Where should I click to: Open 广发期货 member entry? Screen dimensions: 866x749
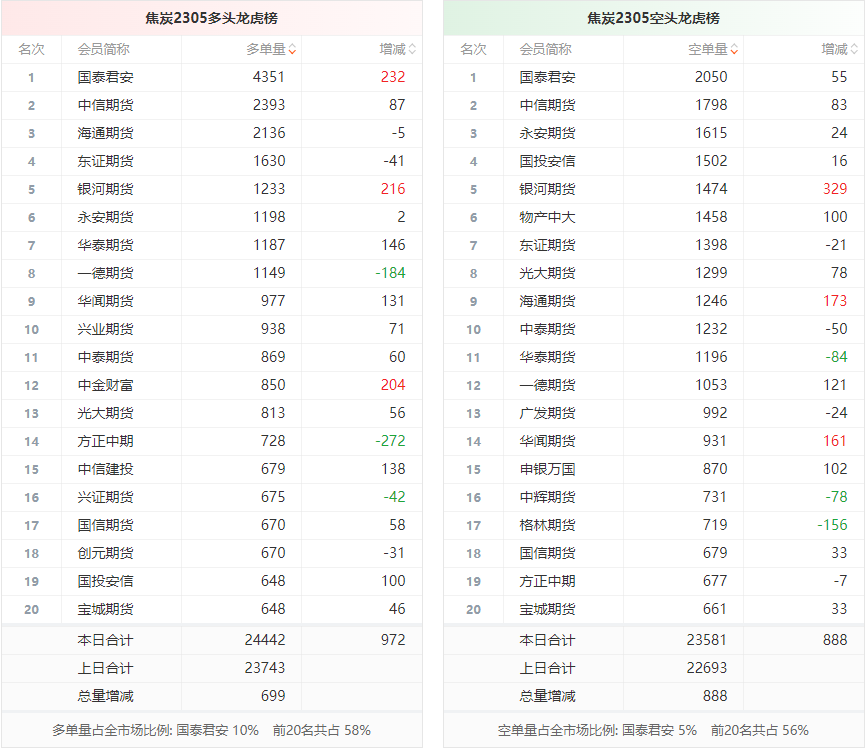click(x=547, y=413)
